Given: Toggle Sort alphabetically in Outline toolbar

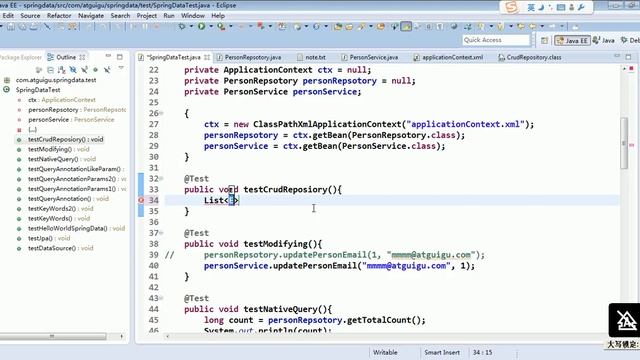Looking at the screenshot, I should pyautogui.click(x=61, y=70).
